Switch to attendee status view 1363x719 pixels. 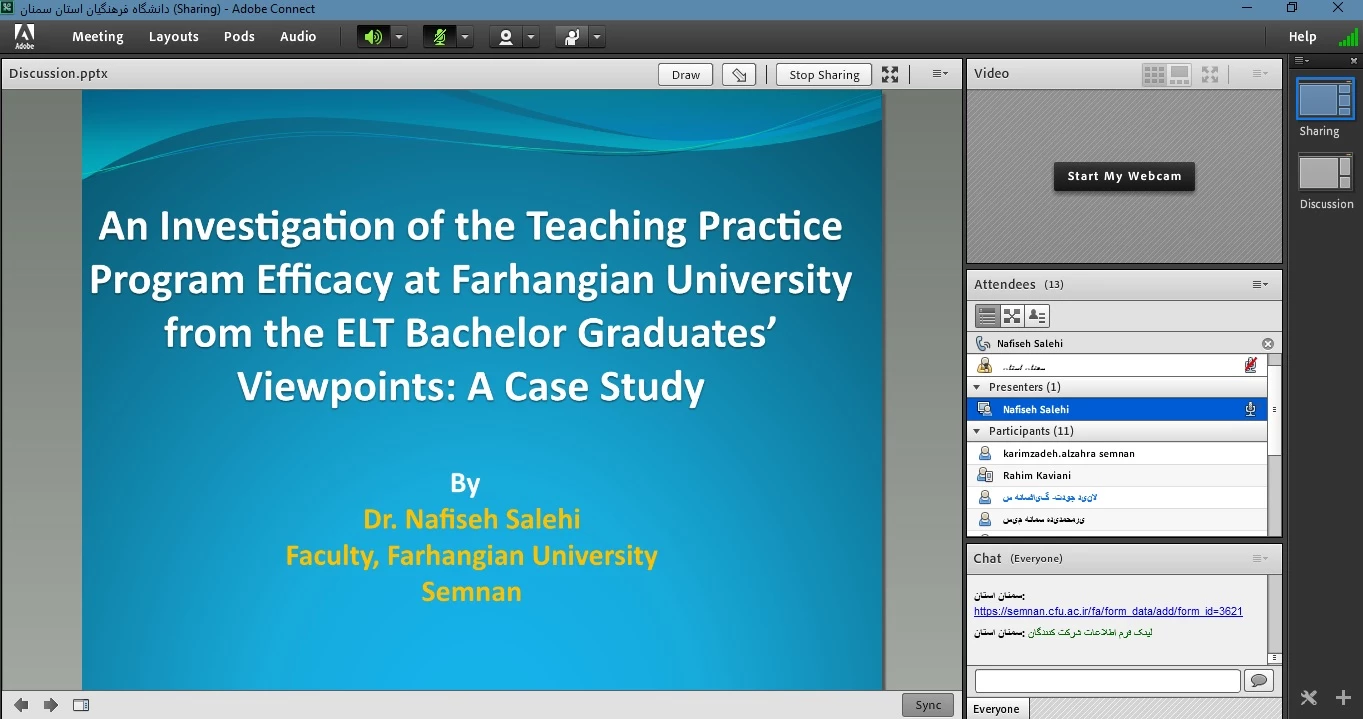pyautogui.click(x=1037, y=316)
